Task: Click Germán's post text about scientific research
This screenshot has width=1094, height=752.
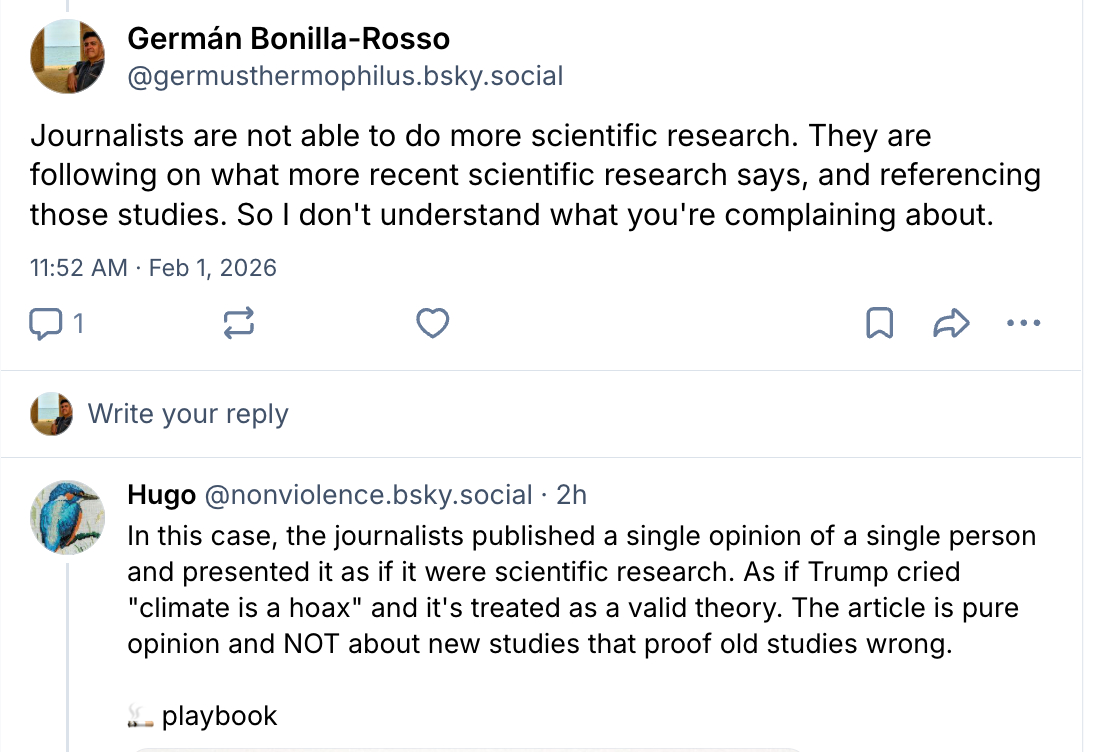Action: pos(535,175)
